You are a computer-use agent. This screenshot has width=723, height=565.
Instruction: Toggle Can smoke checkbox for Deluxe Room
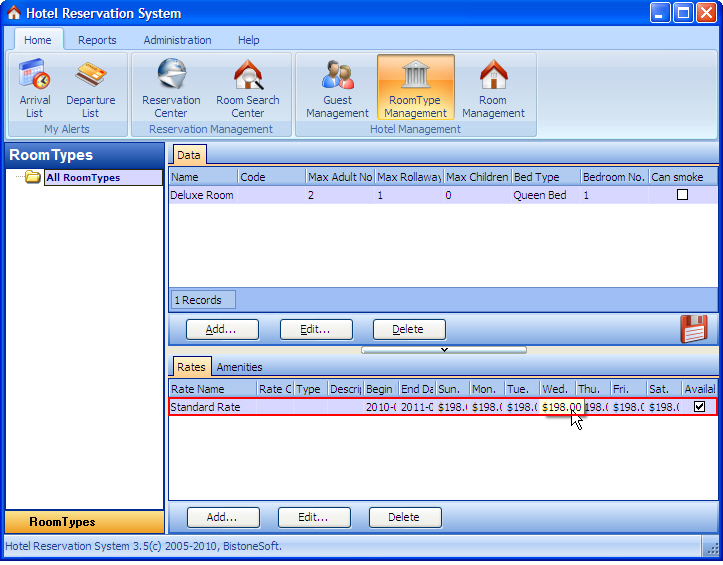pyautogui.click(x=682, y=195)
